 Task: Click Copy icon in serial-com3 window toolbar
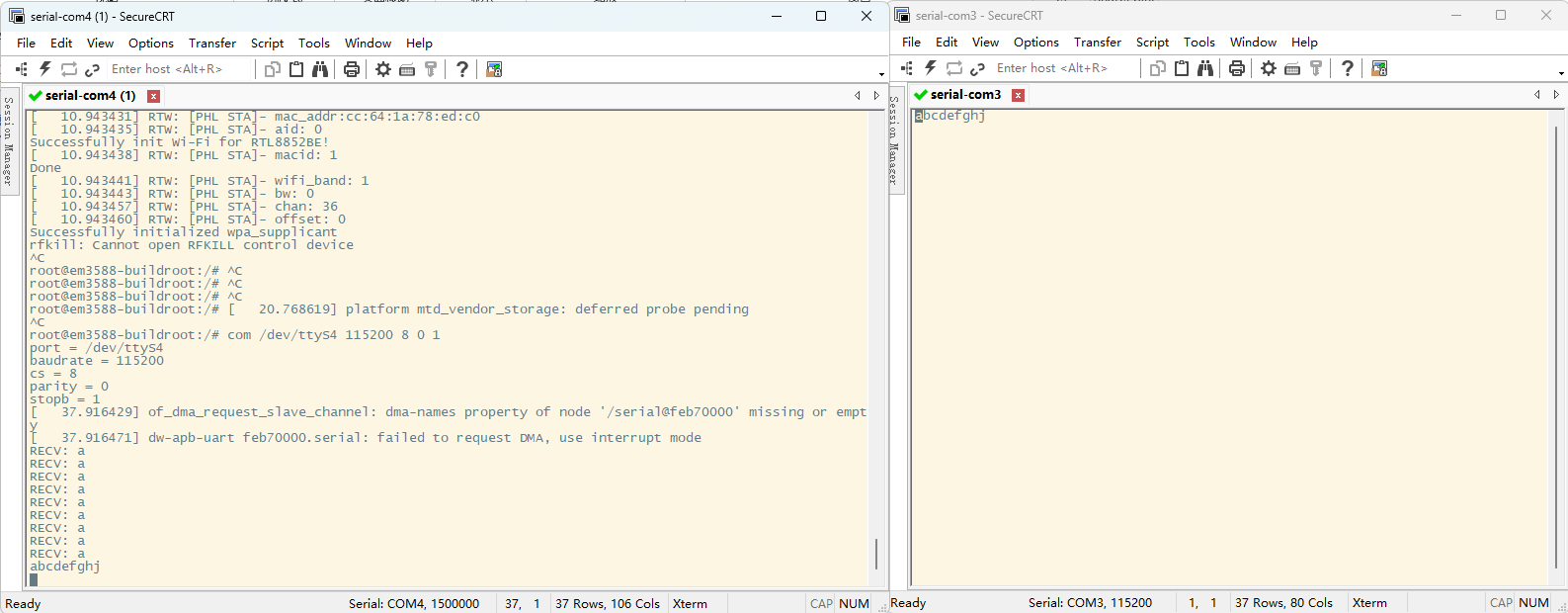(1158, 68)
